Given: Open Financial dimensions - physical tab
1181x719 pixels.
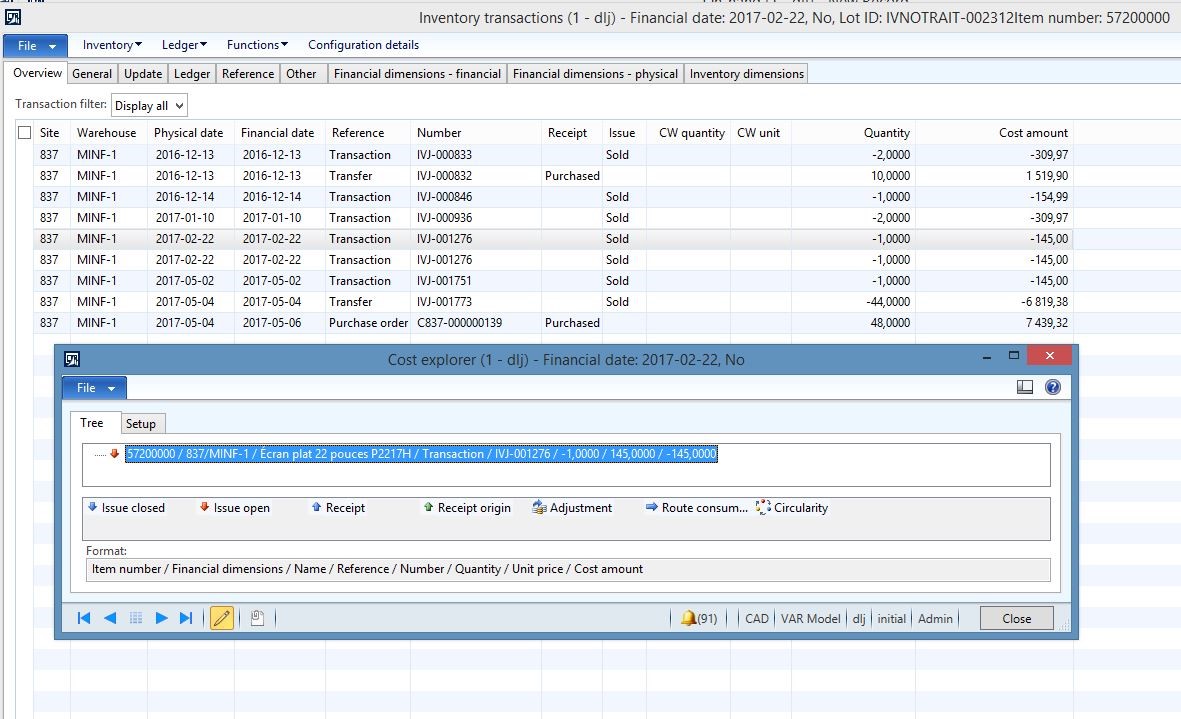Looking at the screenshot, I should click(595, 74).
